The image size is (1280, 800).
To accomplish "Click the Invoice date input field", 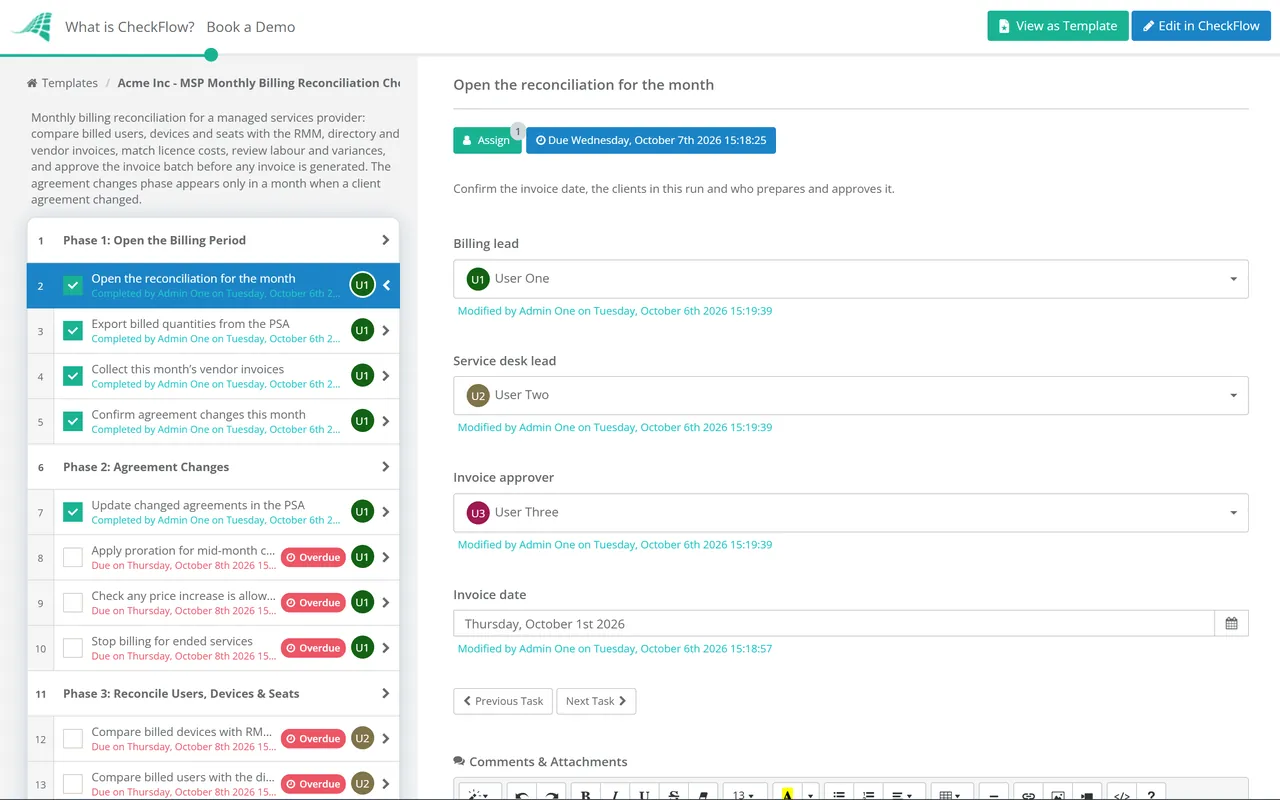I will (x=834, y=624).
